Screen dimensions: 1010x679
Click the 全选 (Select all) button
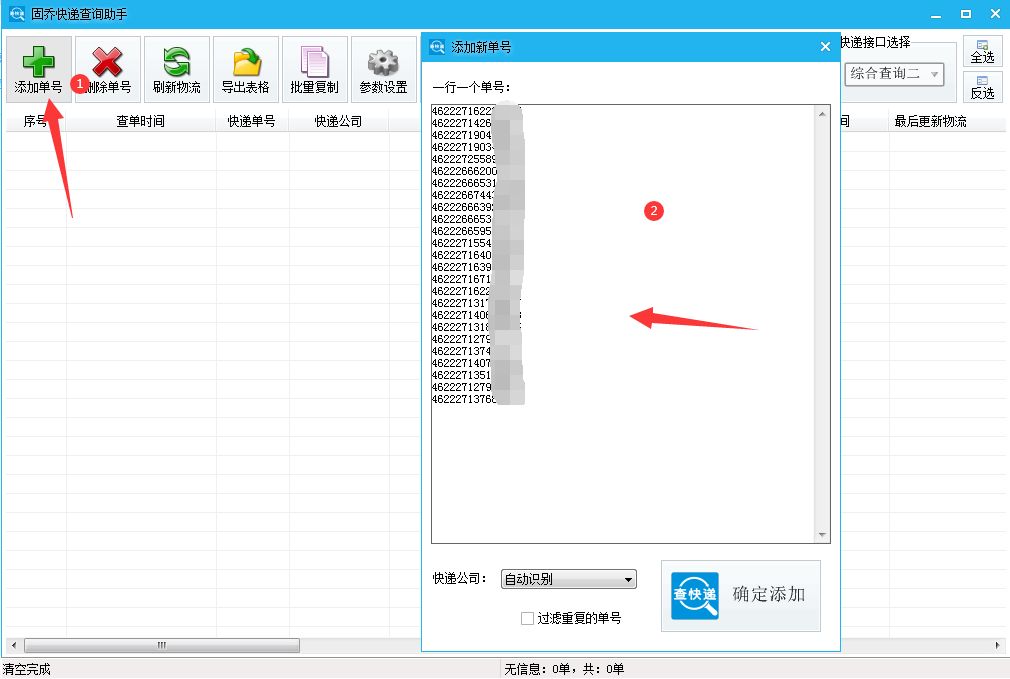[x=983, y=51]
